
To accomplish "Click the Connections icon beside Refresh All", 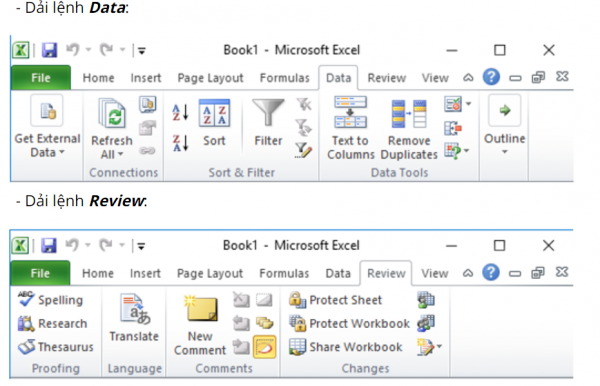I will 148,104.
